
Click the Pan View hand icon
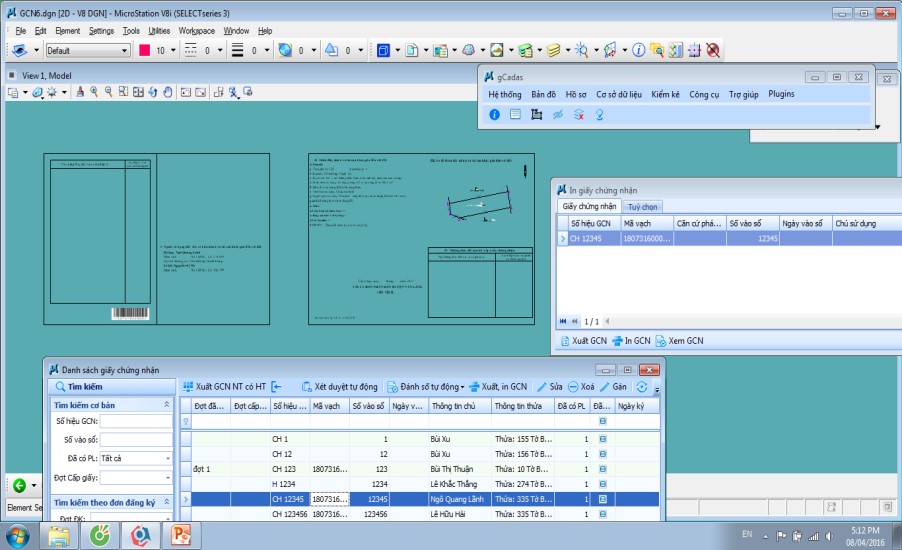168,92
